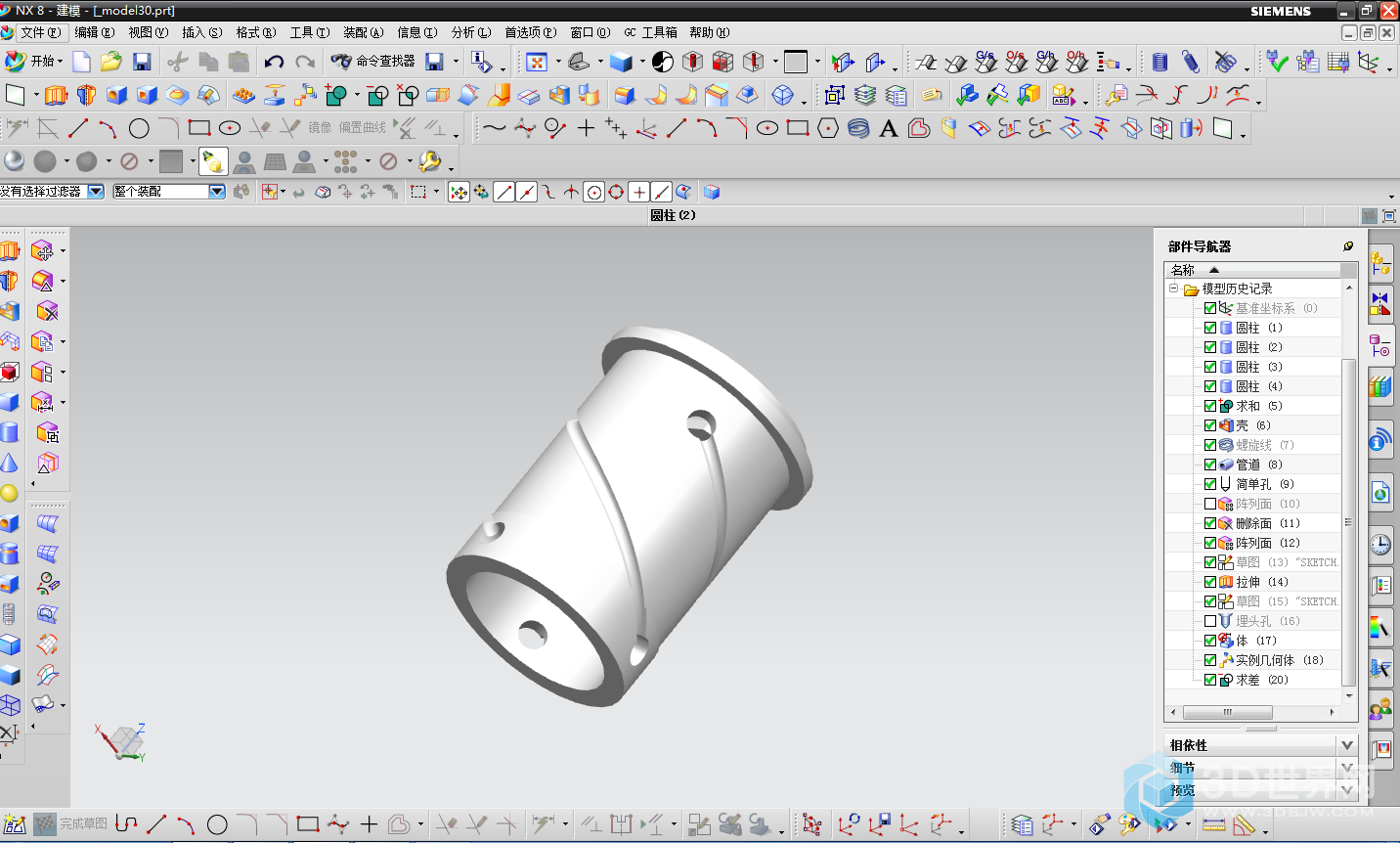Toggle the 螺旋线 (7) checkbox

coord(1210,445)
